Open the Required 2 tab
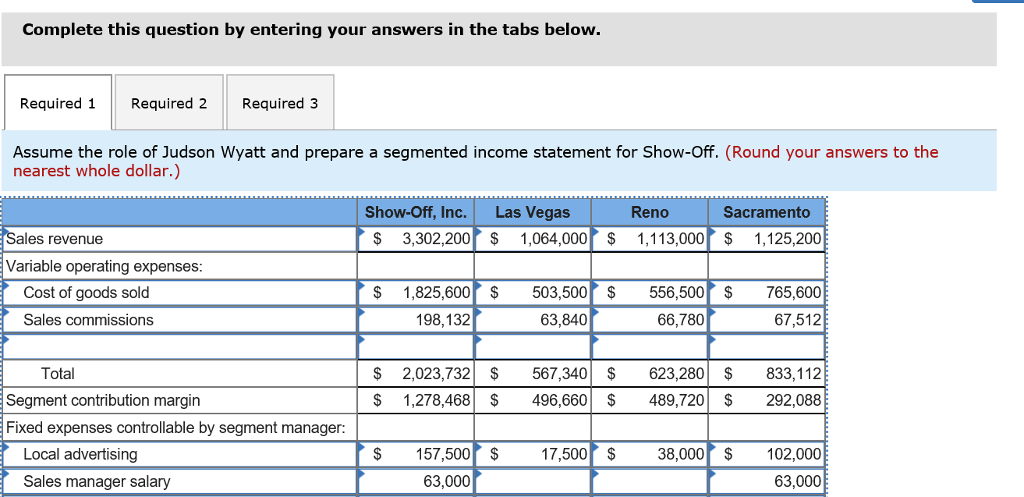1024x497 pixels. 169,103
